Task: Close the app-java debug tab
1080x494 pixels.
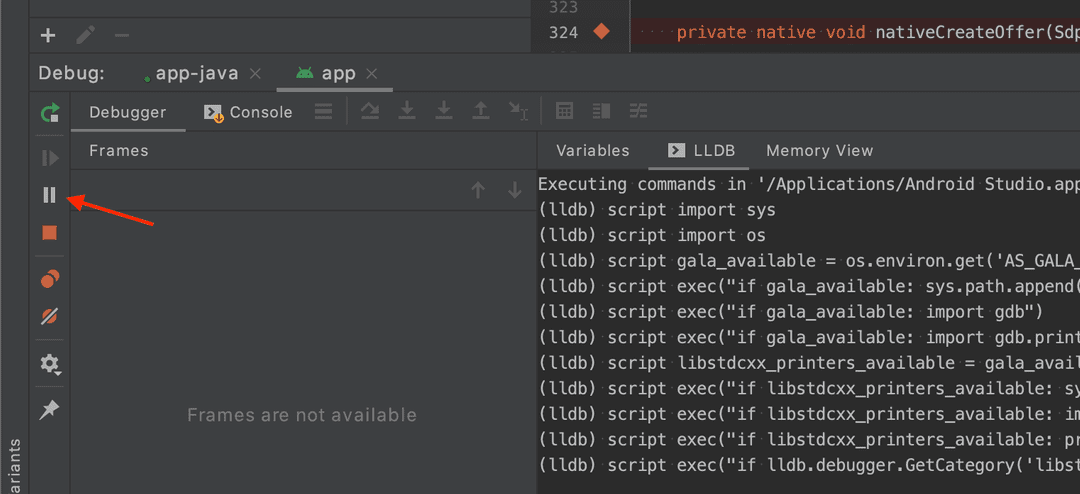Action: pyautogui.click(x=255, y=73)
